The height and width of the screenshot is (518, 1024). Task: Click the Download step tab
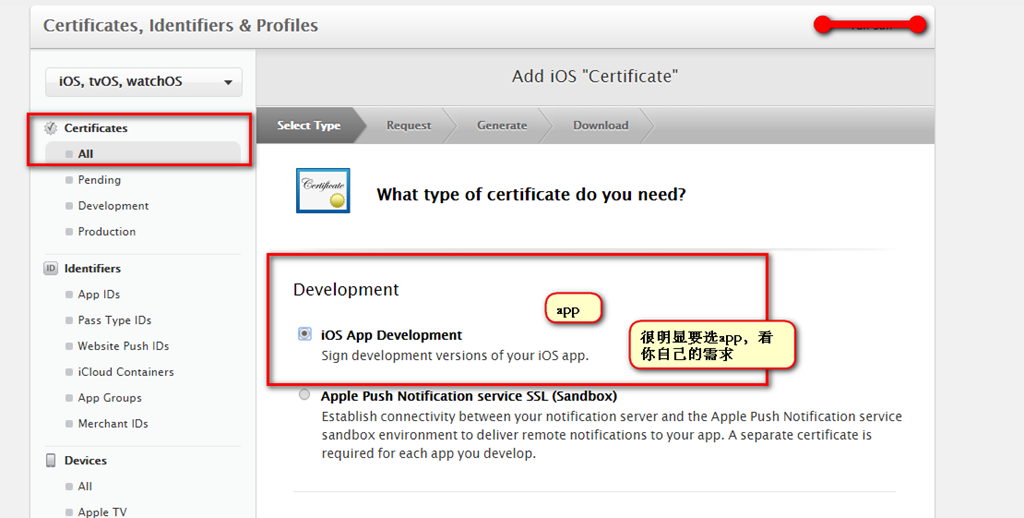click(601, 125)
